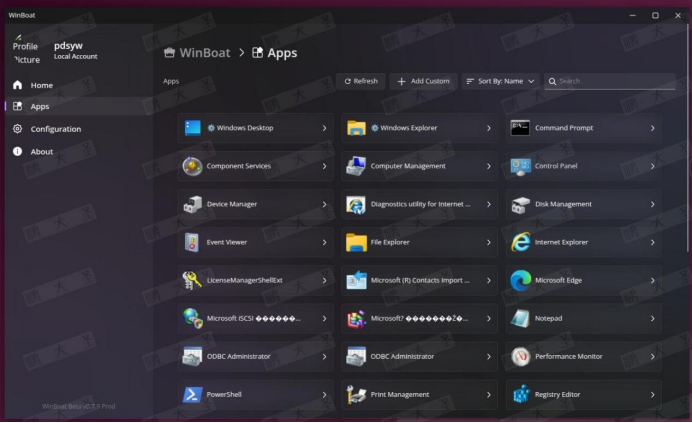Screen dimensions: 692x423
Task: Open the Sort By: Name dropdown
Action: (x=500, y=81)
